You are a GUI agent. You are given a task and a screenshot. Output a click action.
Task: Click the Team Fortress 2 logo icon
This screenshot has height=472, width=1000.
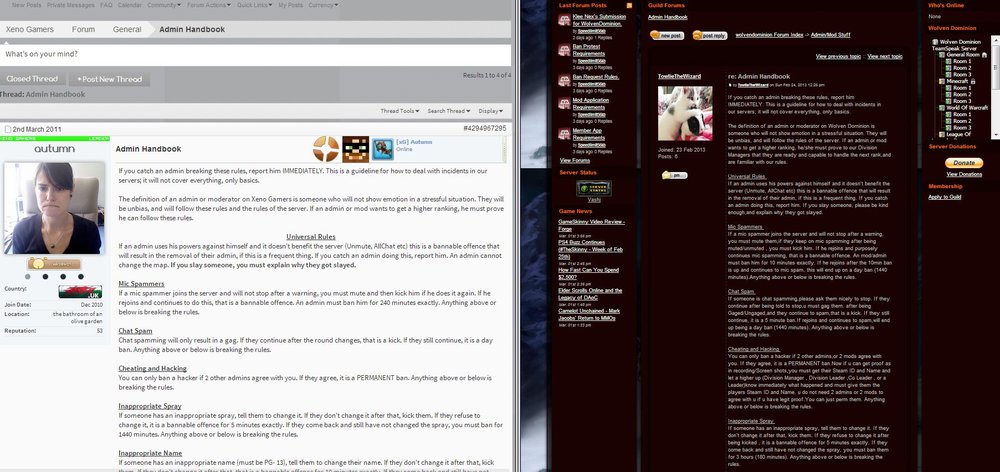(325, 149)
